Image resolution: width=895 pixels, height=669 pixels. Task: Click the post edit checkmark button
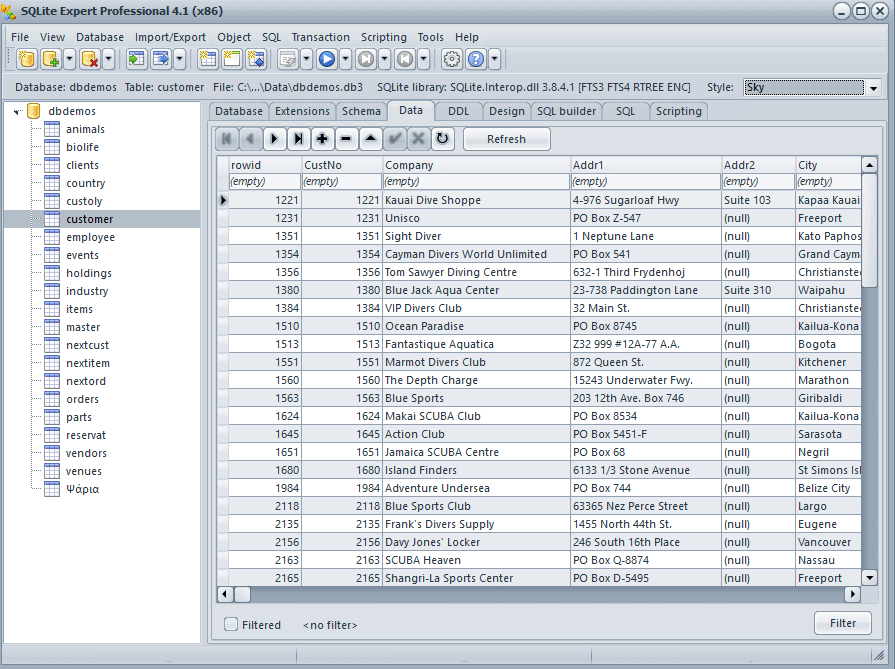[394, 139]
